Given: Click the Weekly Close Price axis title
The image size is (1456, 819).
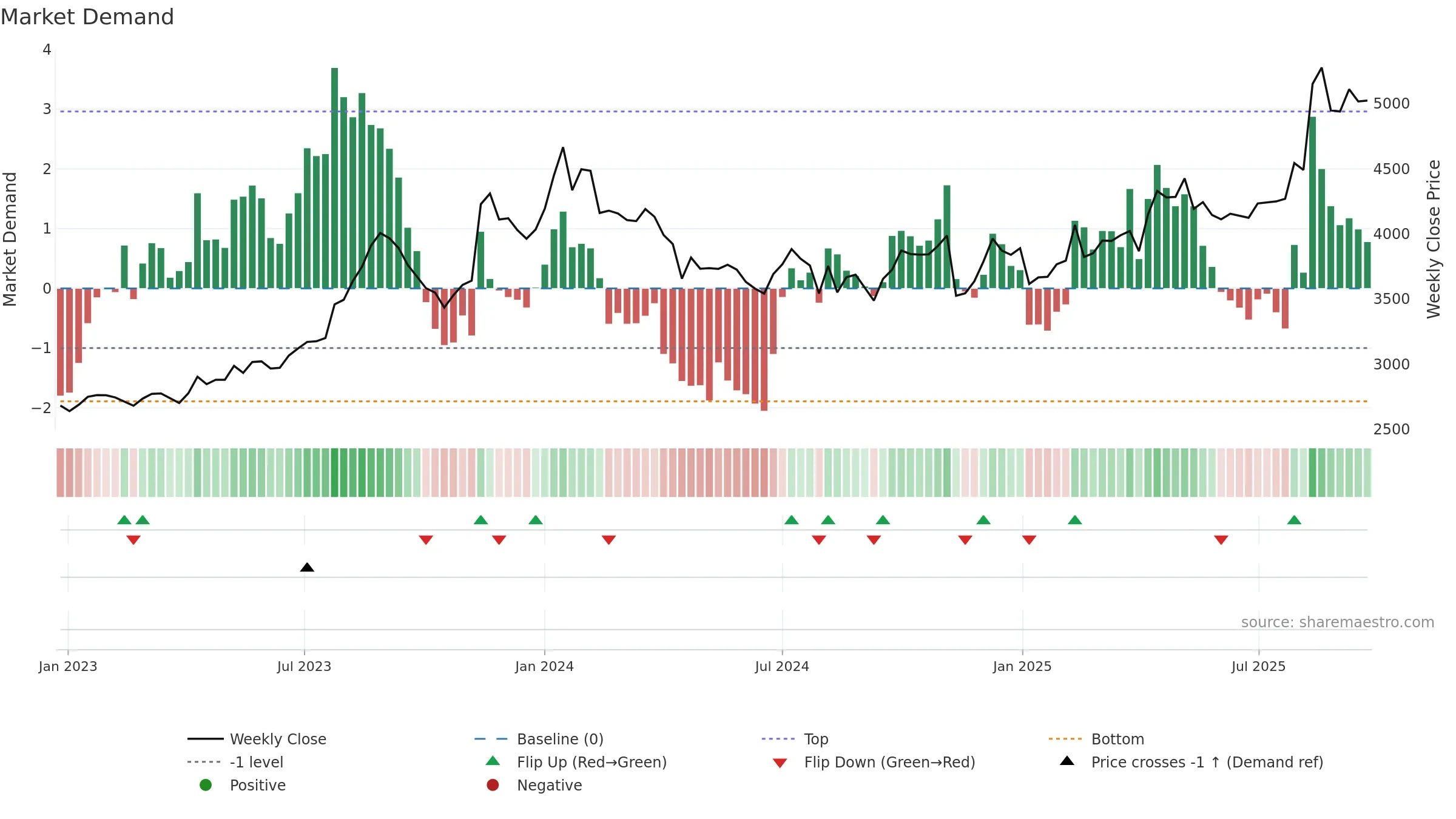Looking at the screenshot, I should (x=1434, y=239).
